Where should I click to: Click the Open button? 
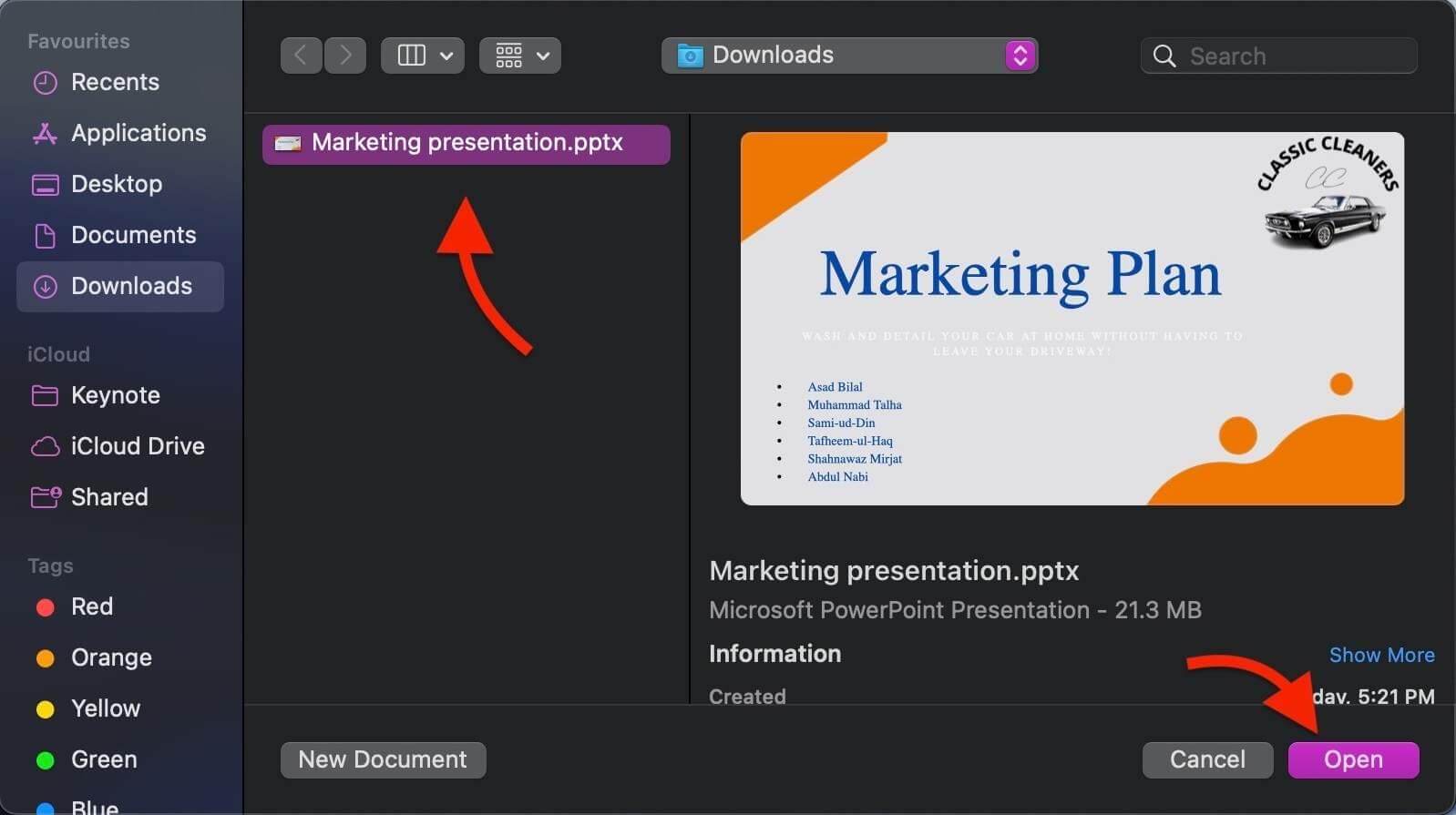tap(1353, 759)
